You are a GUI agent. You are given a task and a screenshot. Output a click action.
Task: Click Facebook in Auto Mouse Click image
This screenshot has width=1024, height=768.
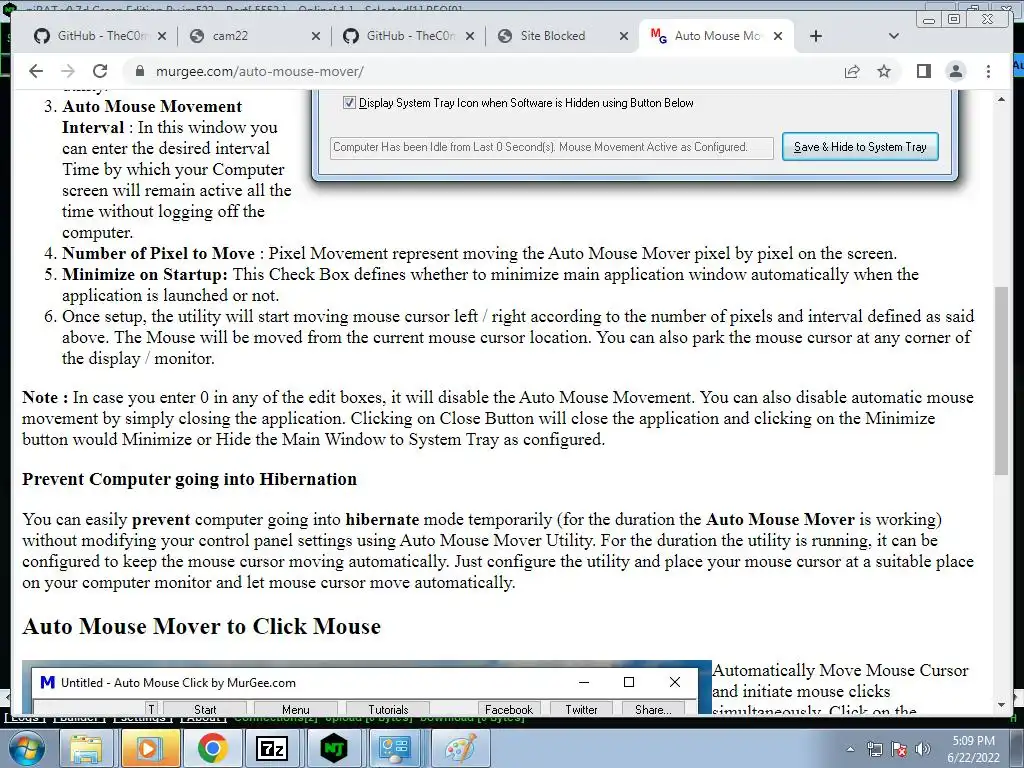[x=509, y=709]
